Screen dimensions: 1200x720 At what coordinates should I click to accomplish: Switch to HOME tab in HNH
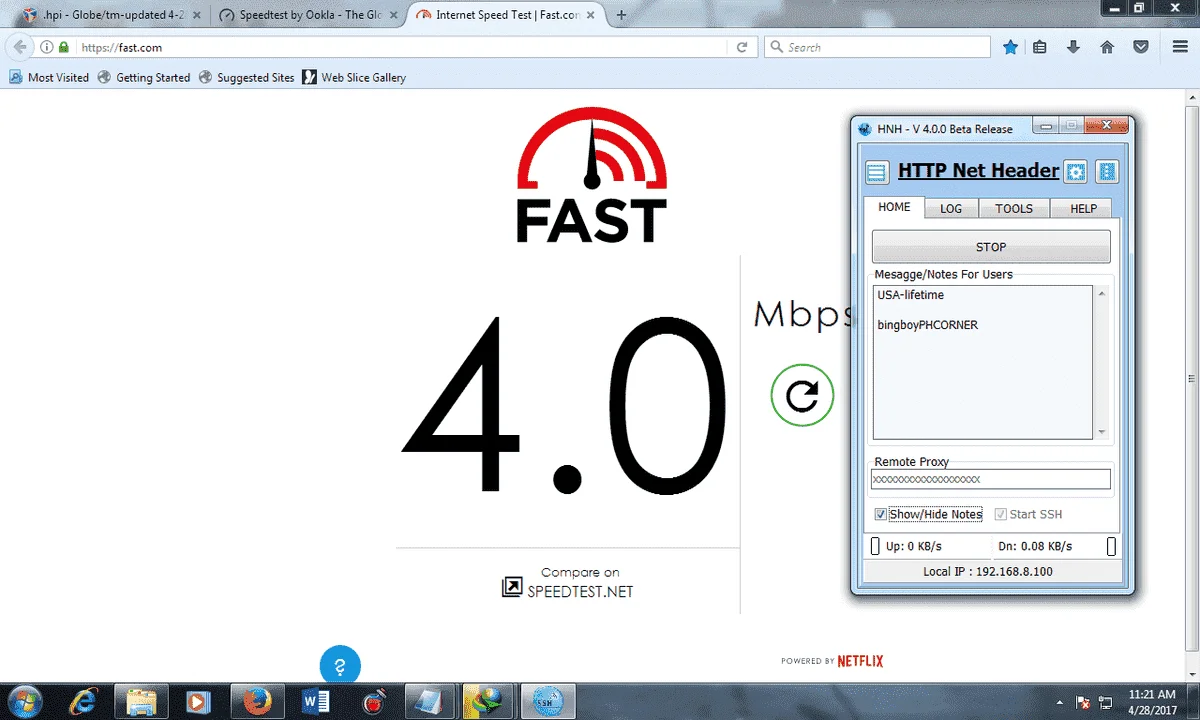[894, 207]
